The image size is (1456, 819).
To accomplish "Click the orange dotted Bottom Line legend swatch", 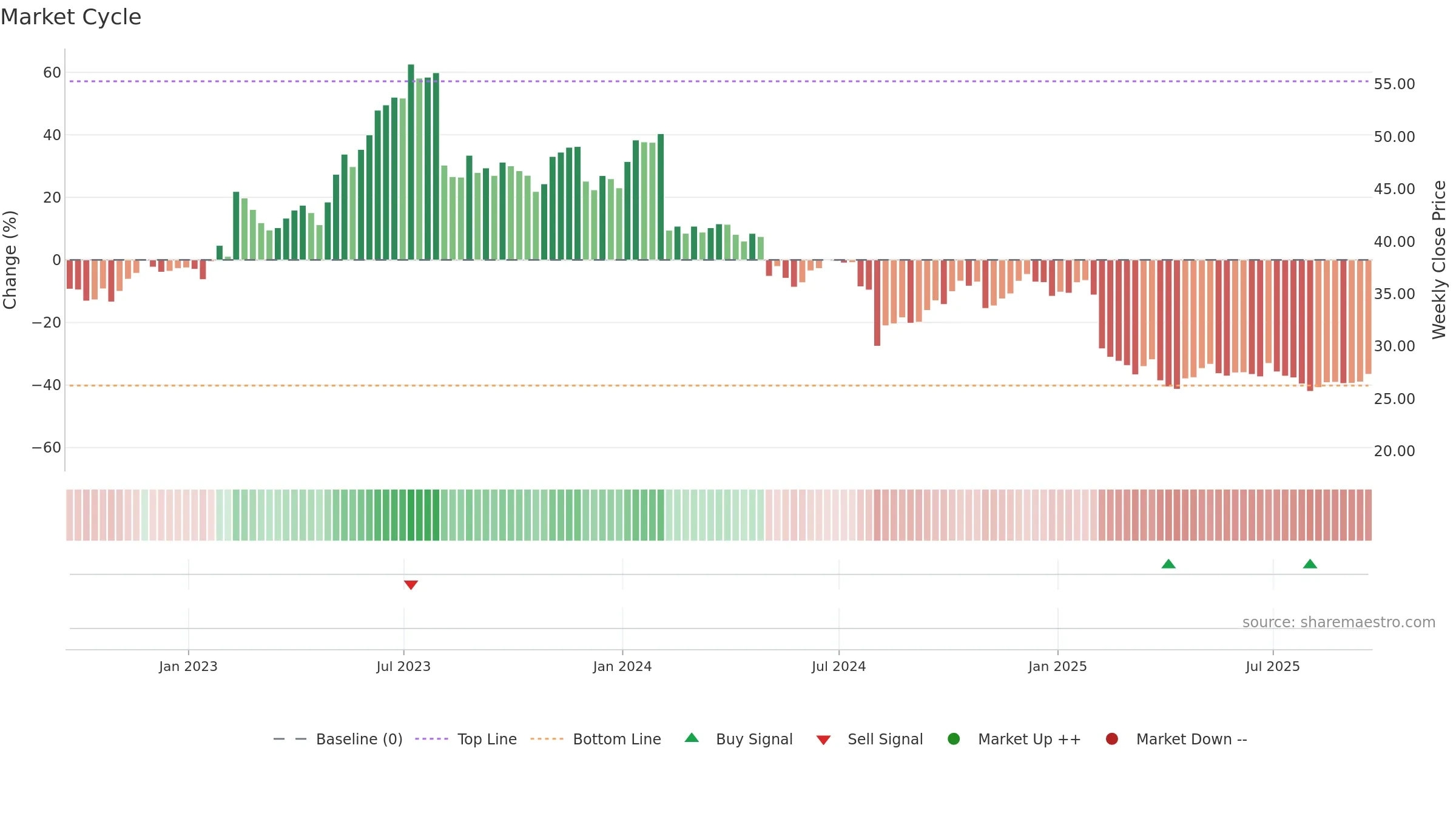I will point(547,739).
